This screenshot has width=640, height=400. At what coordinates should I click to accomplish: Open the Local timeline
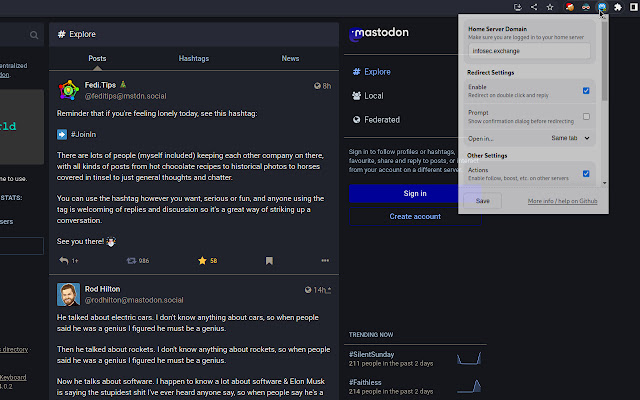373,96
